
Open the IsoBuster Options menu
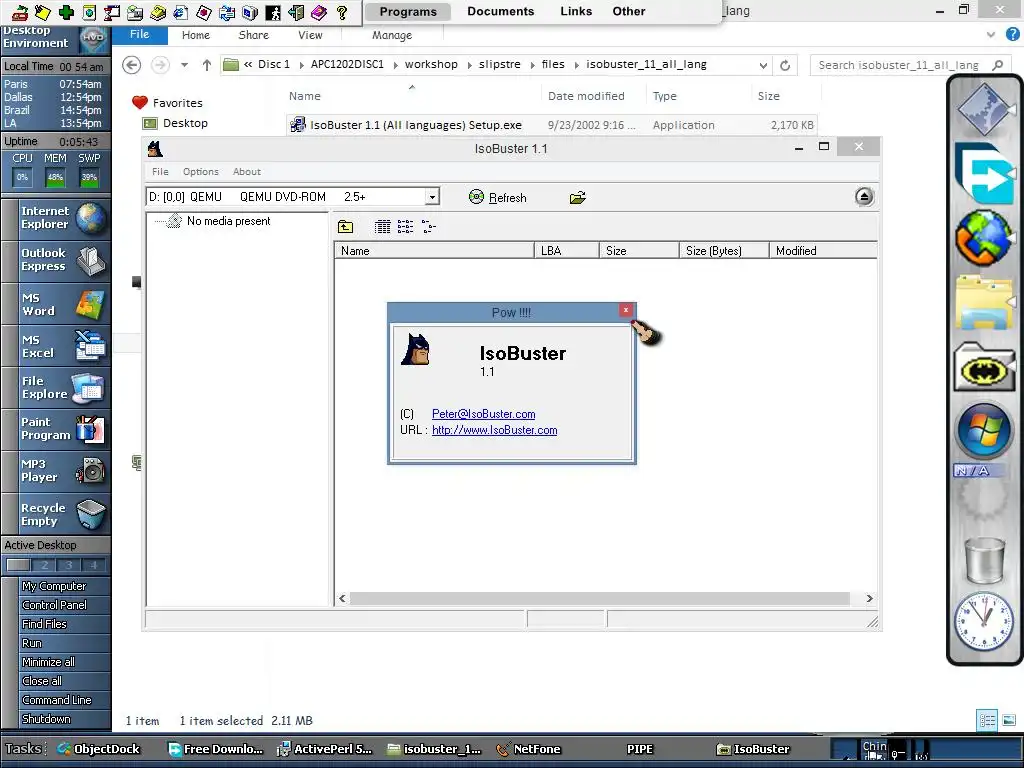200,172
